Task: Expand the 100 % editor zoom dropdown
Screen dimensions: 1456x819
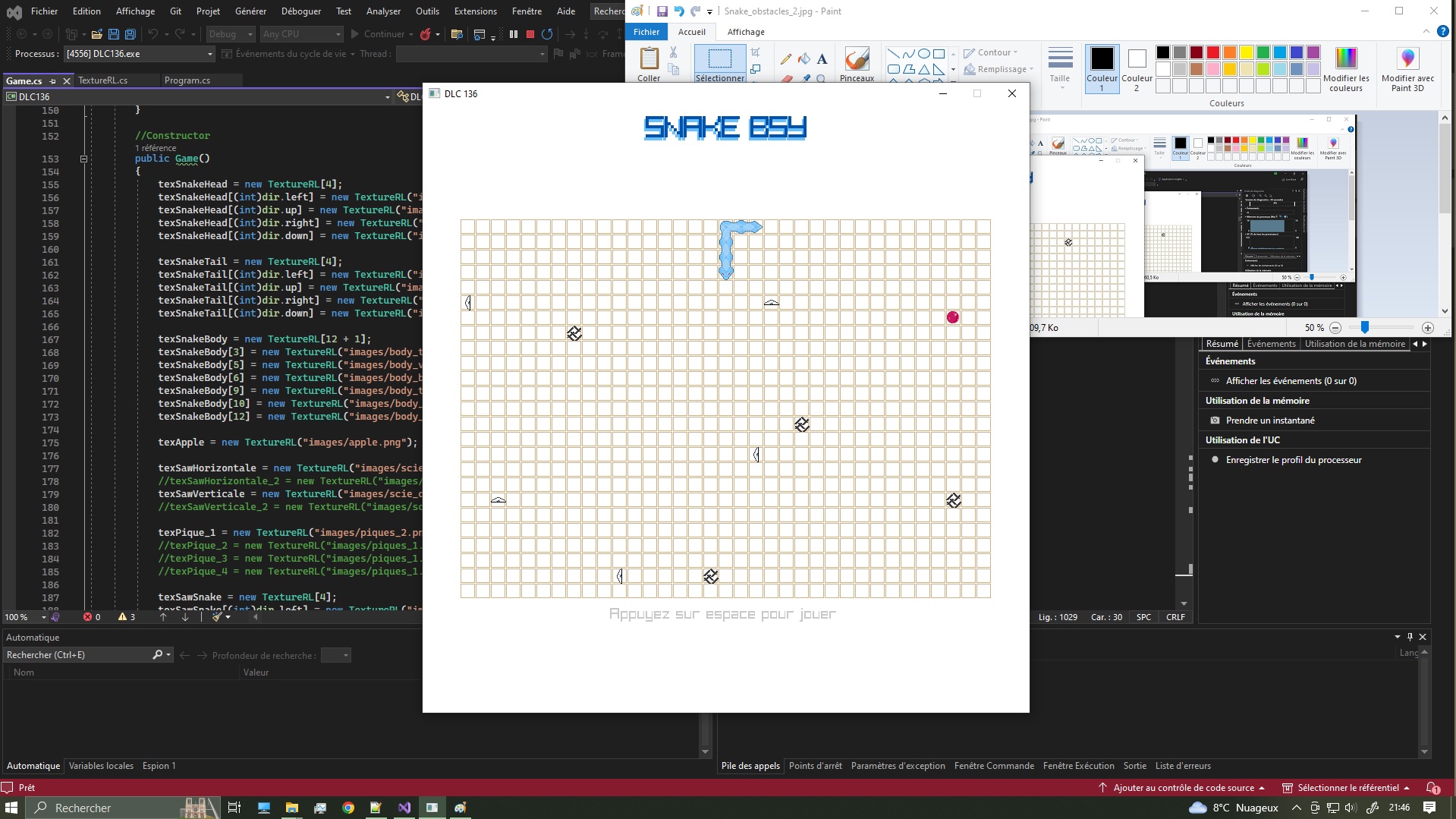Action: [x=43, y=617]
